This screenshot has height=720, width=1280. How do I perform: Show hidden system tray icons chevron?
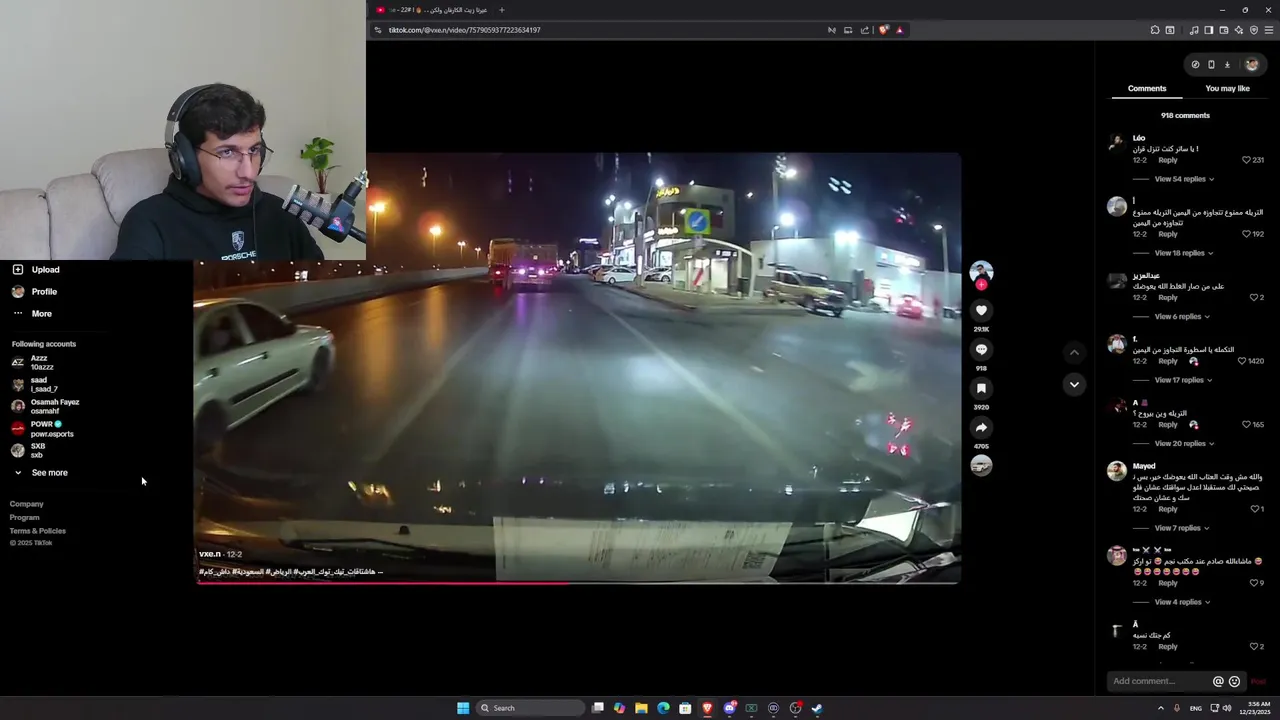(1161, 708)
